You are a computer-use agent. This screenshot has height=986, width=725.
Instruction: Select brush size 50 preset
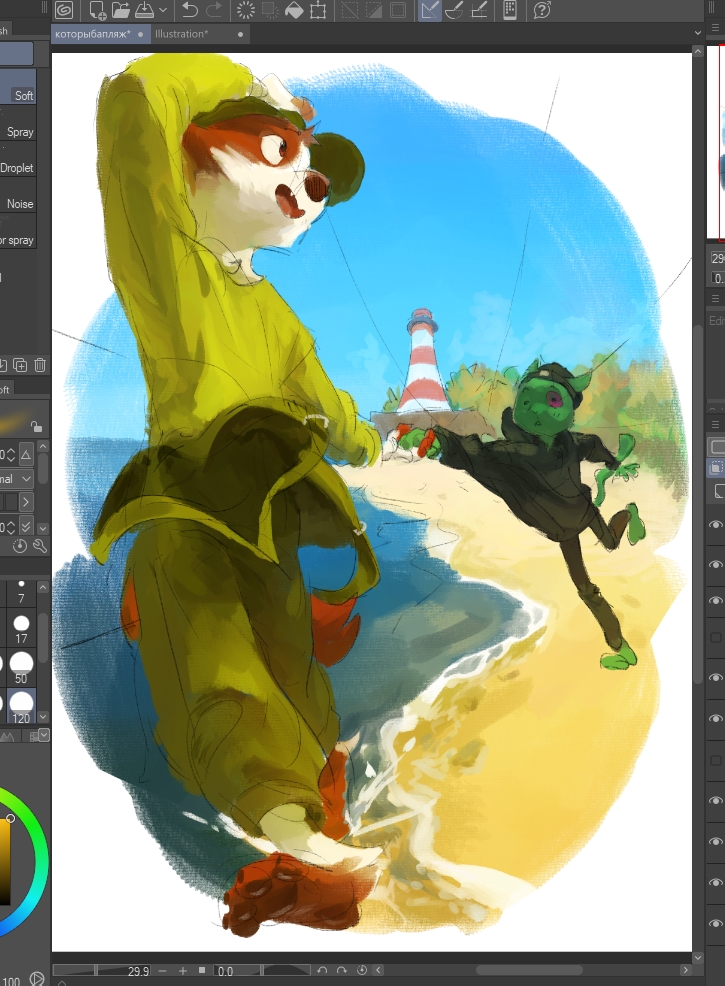(x=21, y=668)
